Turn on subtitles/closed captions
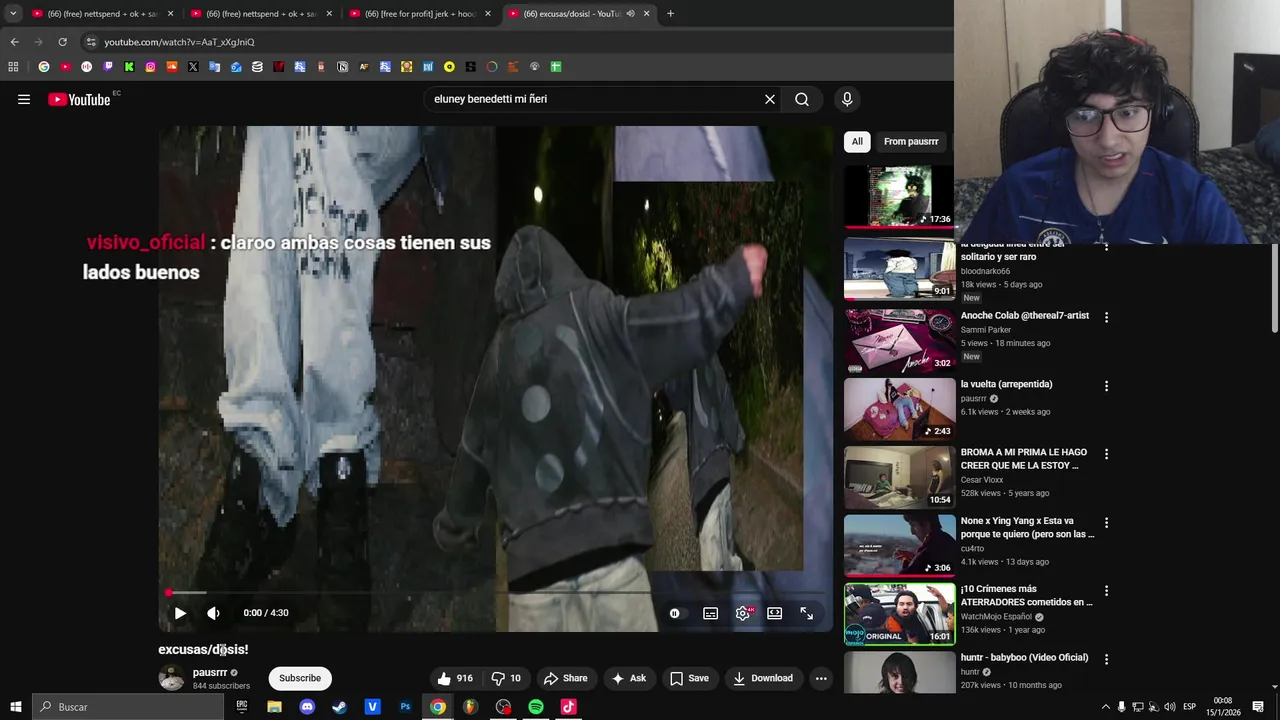The height and width of the screenshot is (720, 1280). point(710,613)
